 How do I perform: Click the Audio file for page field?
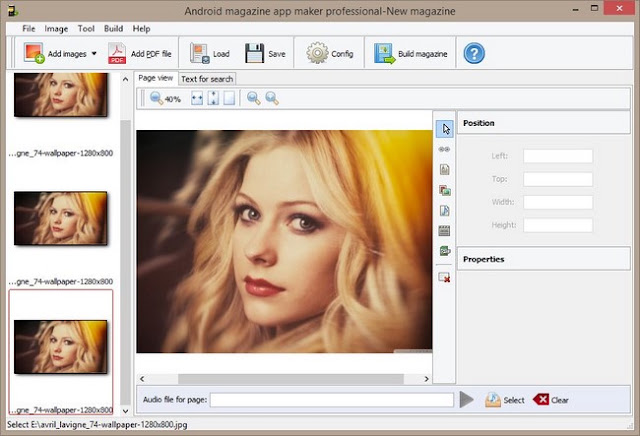(x=331, y=400)
